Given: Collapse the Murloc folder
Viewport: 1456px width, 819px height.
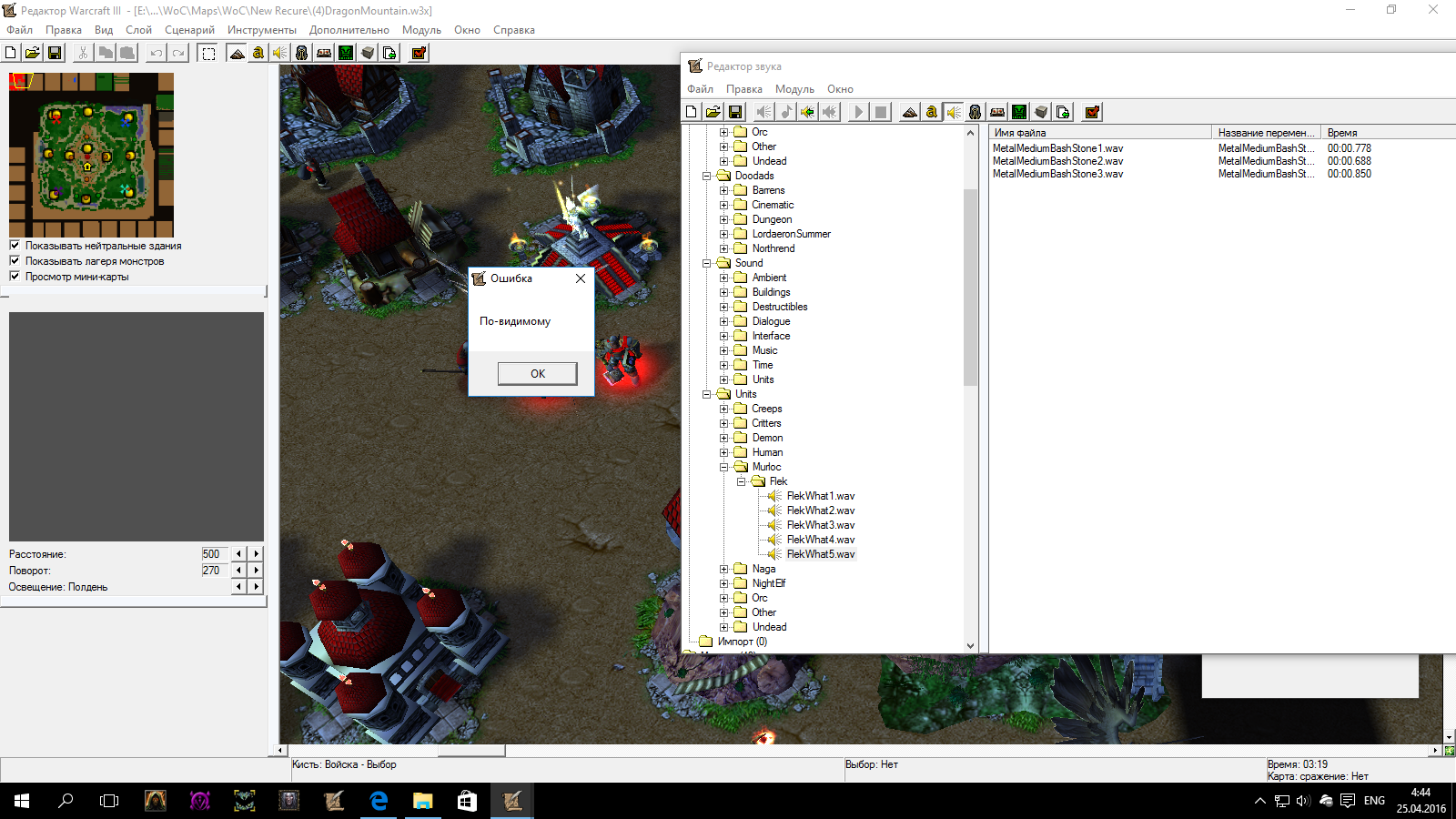Looking at the screenshot, I should tap(724, 467).
